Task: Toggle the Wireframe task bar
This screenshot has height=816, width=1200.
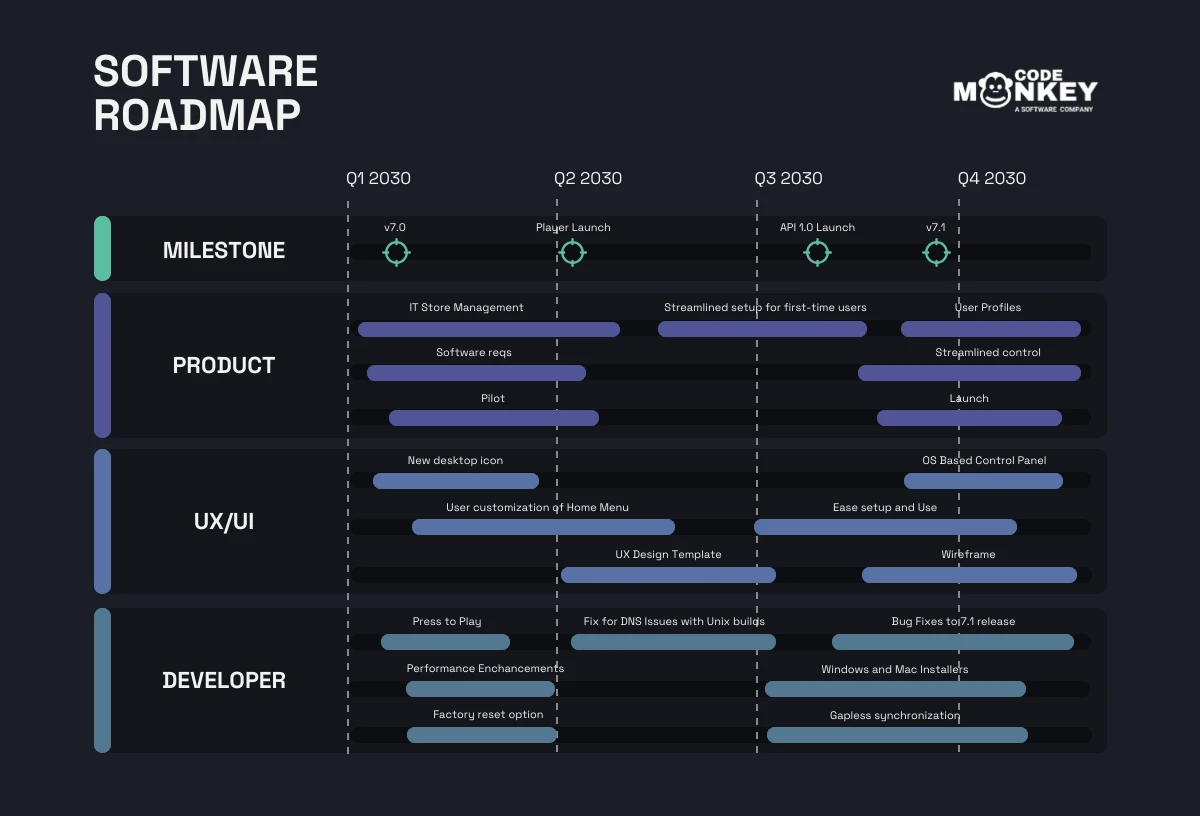Action: pos(968,575)
